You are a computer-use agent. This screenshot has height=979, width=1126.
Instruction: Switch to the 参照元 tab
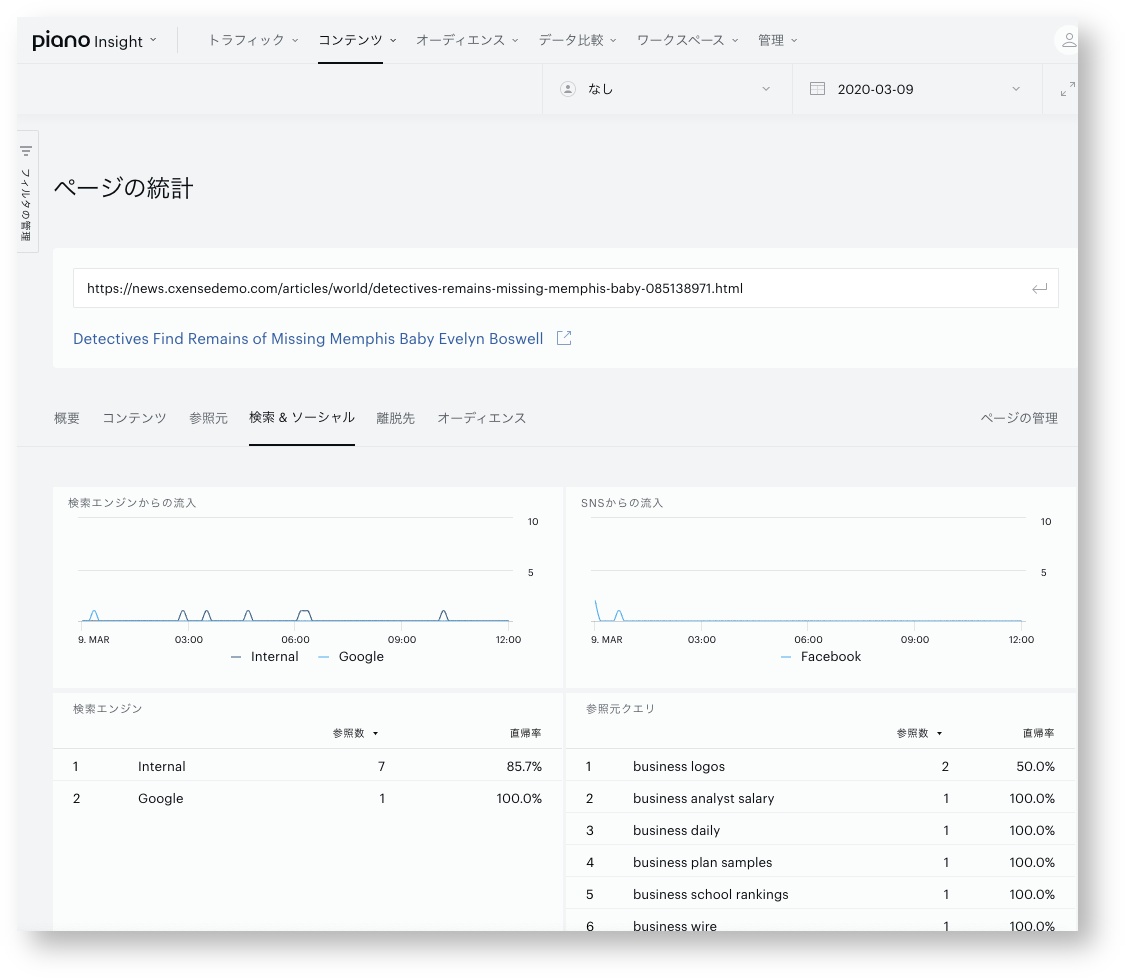pos(208,418)
